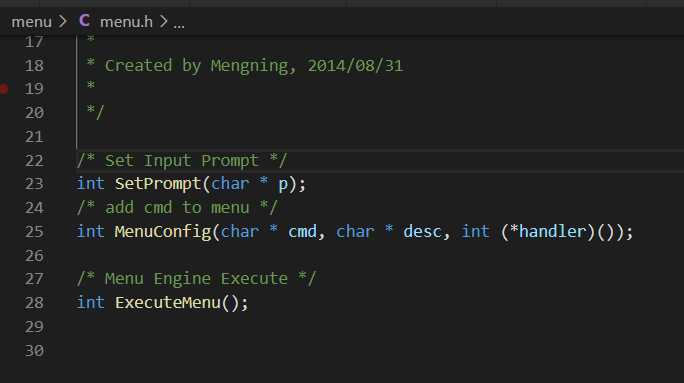Click the MenuConfig function name

point(163,232)
